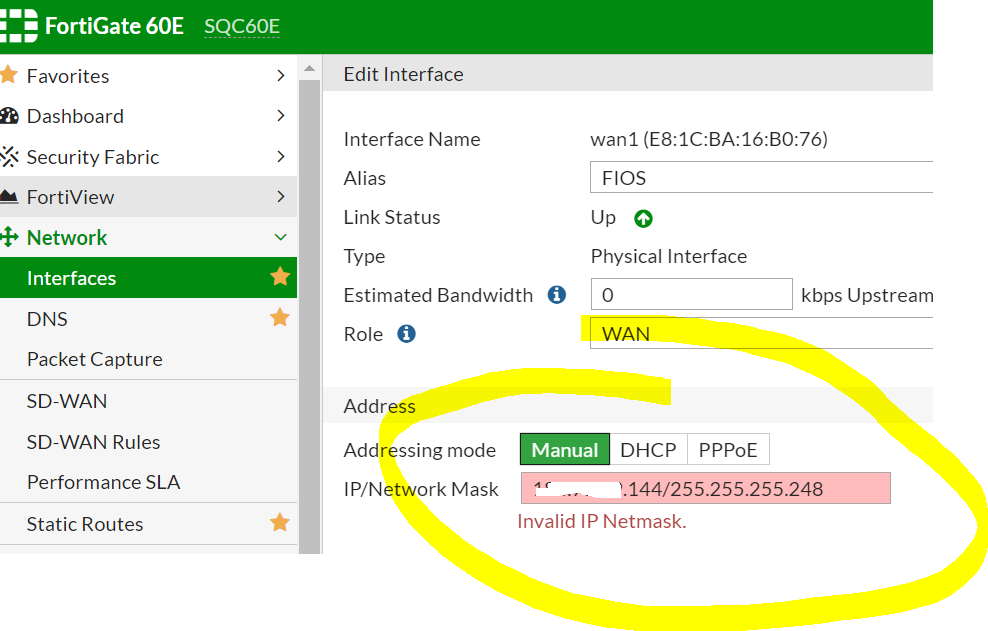
Task: Click the SQC60E hostname link
Action: coord(242,27)
